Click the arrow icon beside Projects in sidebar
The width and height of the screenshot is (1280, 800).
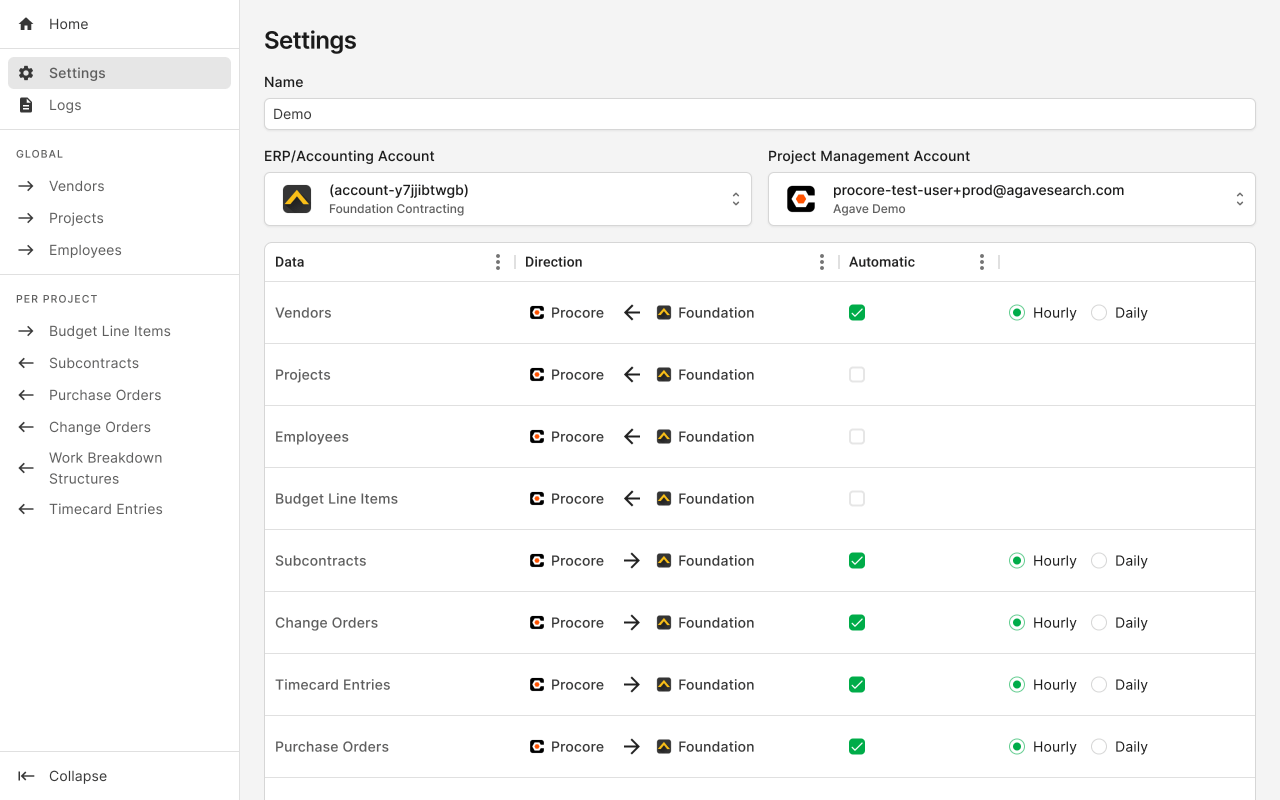click(x=26, y=218)
